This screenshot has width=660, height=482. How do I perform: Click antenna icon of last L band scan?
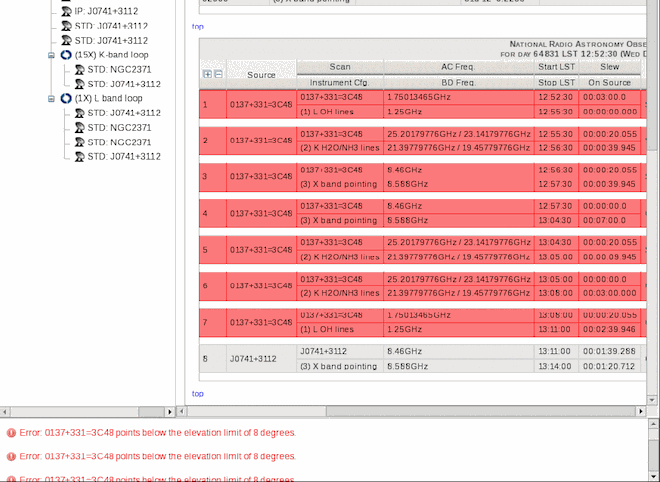79,157
